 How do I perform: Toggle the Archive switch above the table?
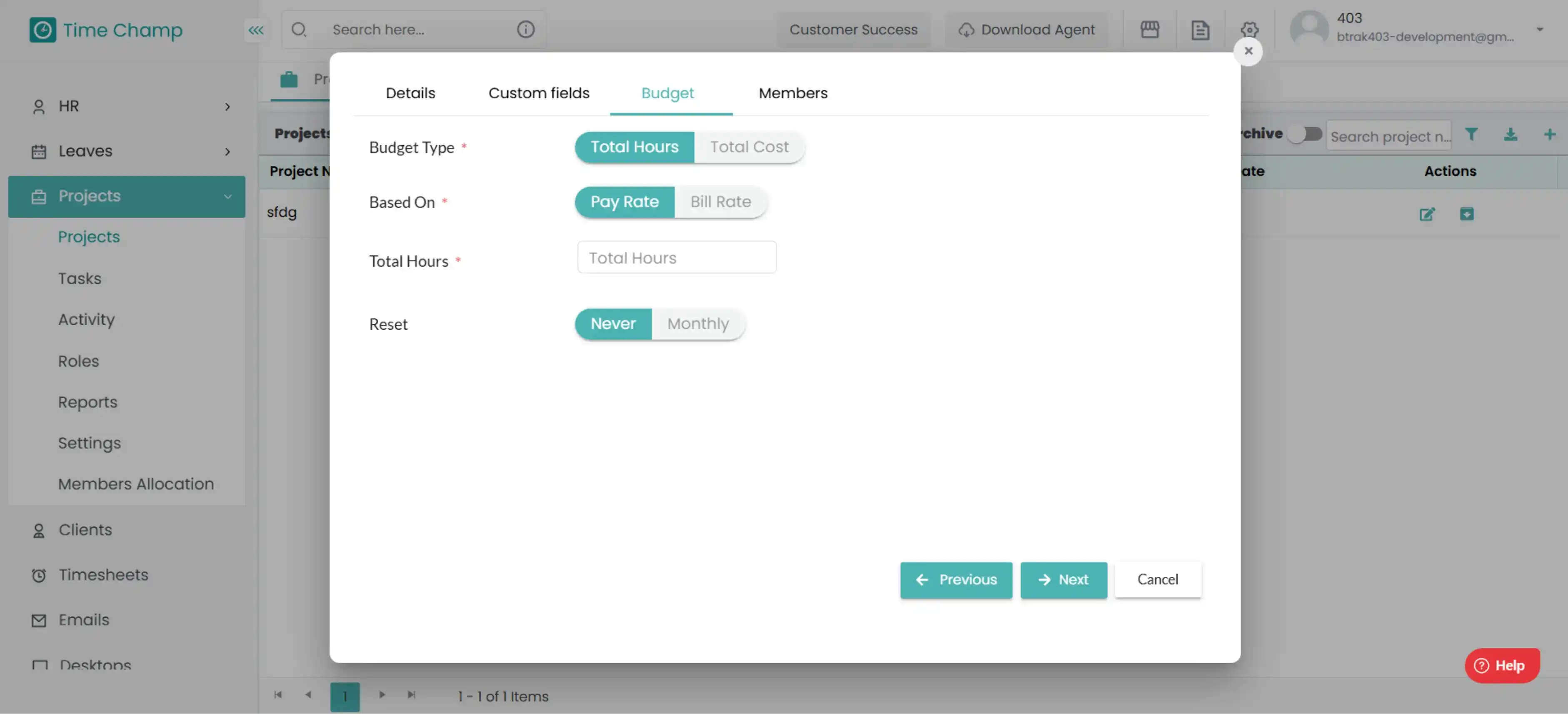point(1304,134)
